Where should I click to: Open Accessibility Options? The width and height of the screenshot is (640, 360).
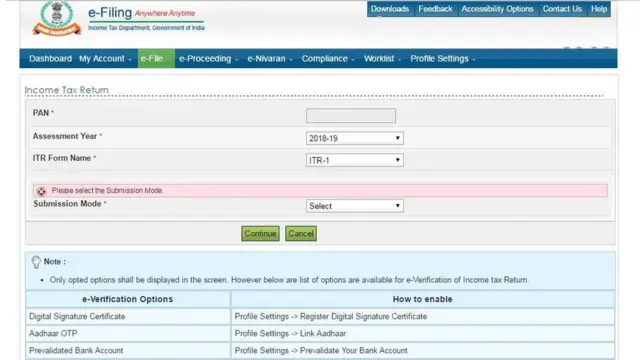point(497,9)
